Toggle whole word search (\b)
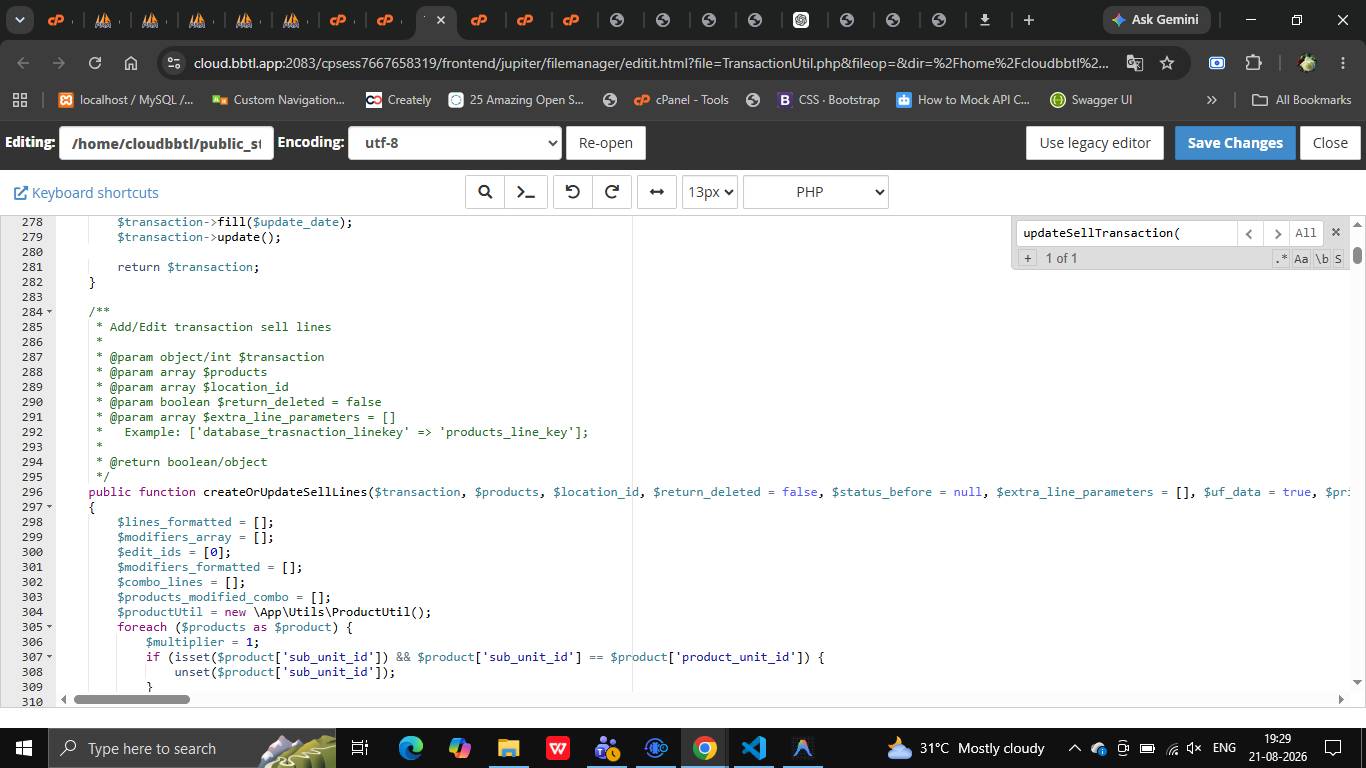This screenshot has height=768, width=1366. (x=1321, y=259)
